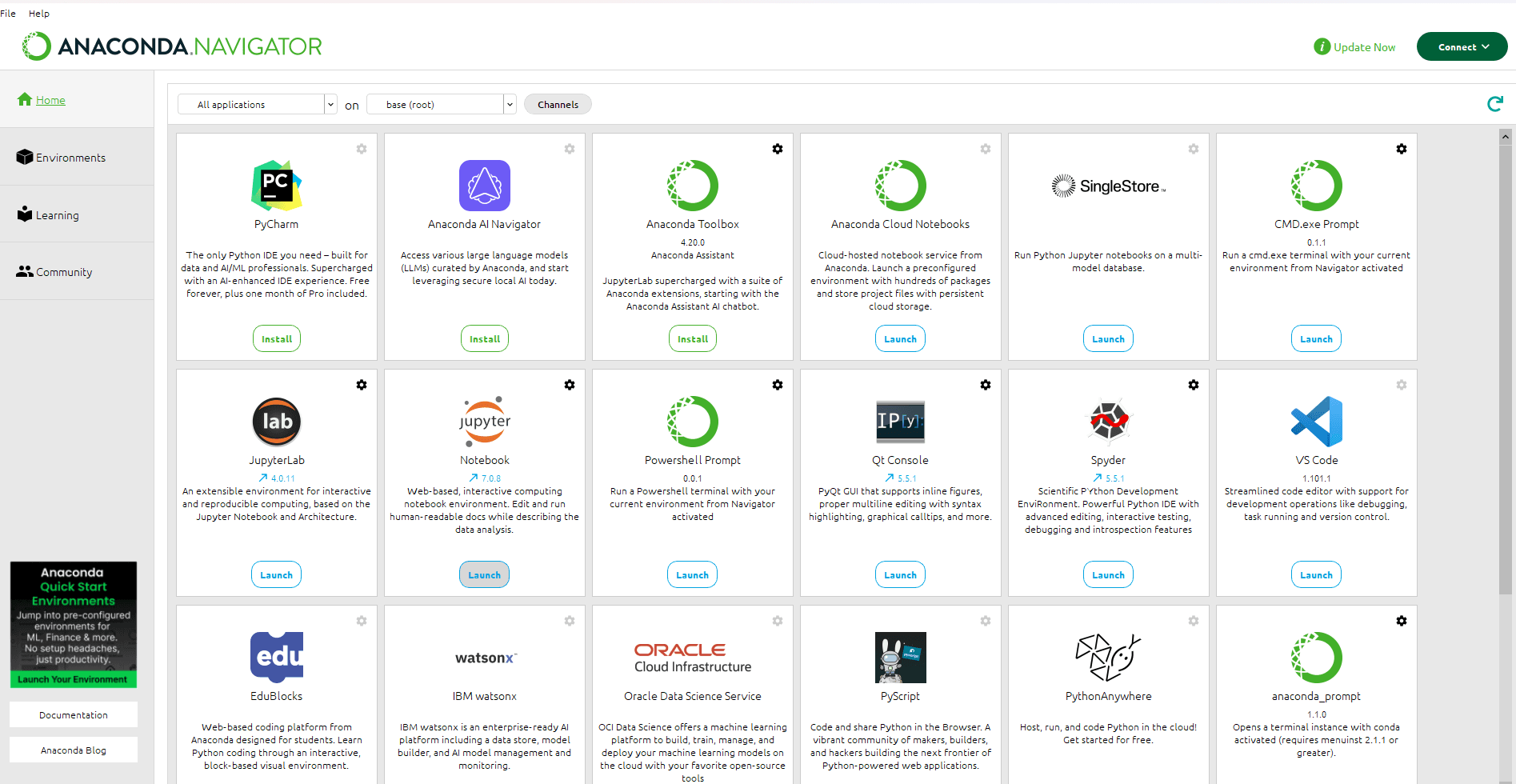Open the Anaconda Blog button
Viewport: 1516px width, 784px height.
pos(74,750)
